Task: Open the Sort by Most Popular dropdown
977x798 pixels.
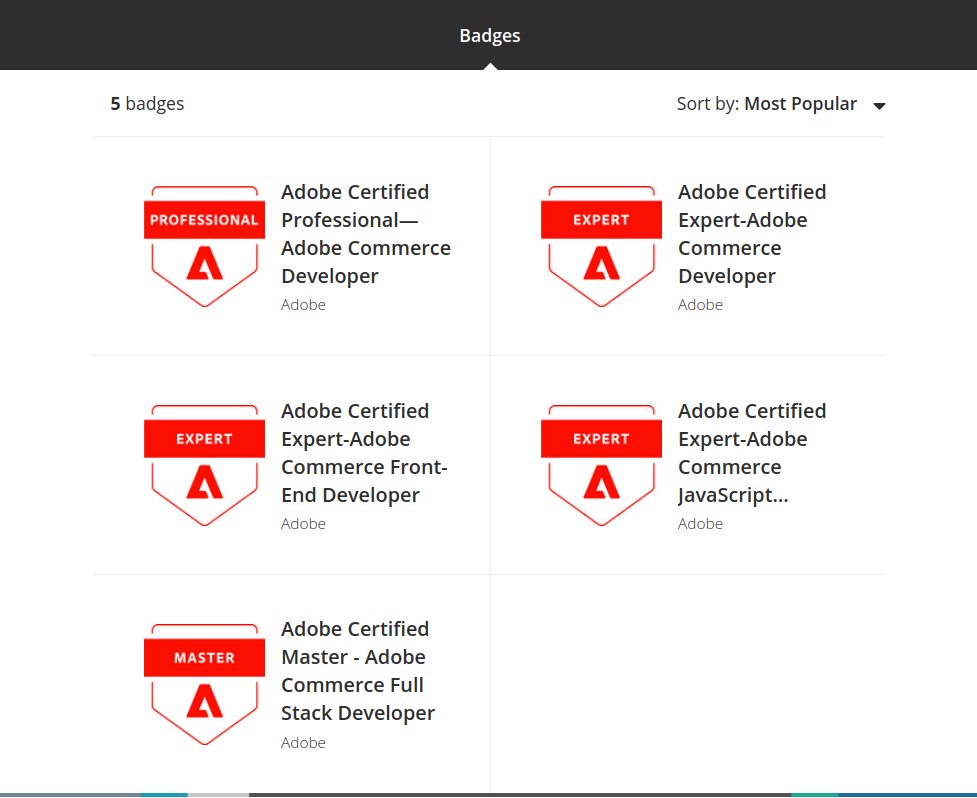Action: point(781,104)
